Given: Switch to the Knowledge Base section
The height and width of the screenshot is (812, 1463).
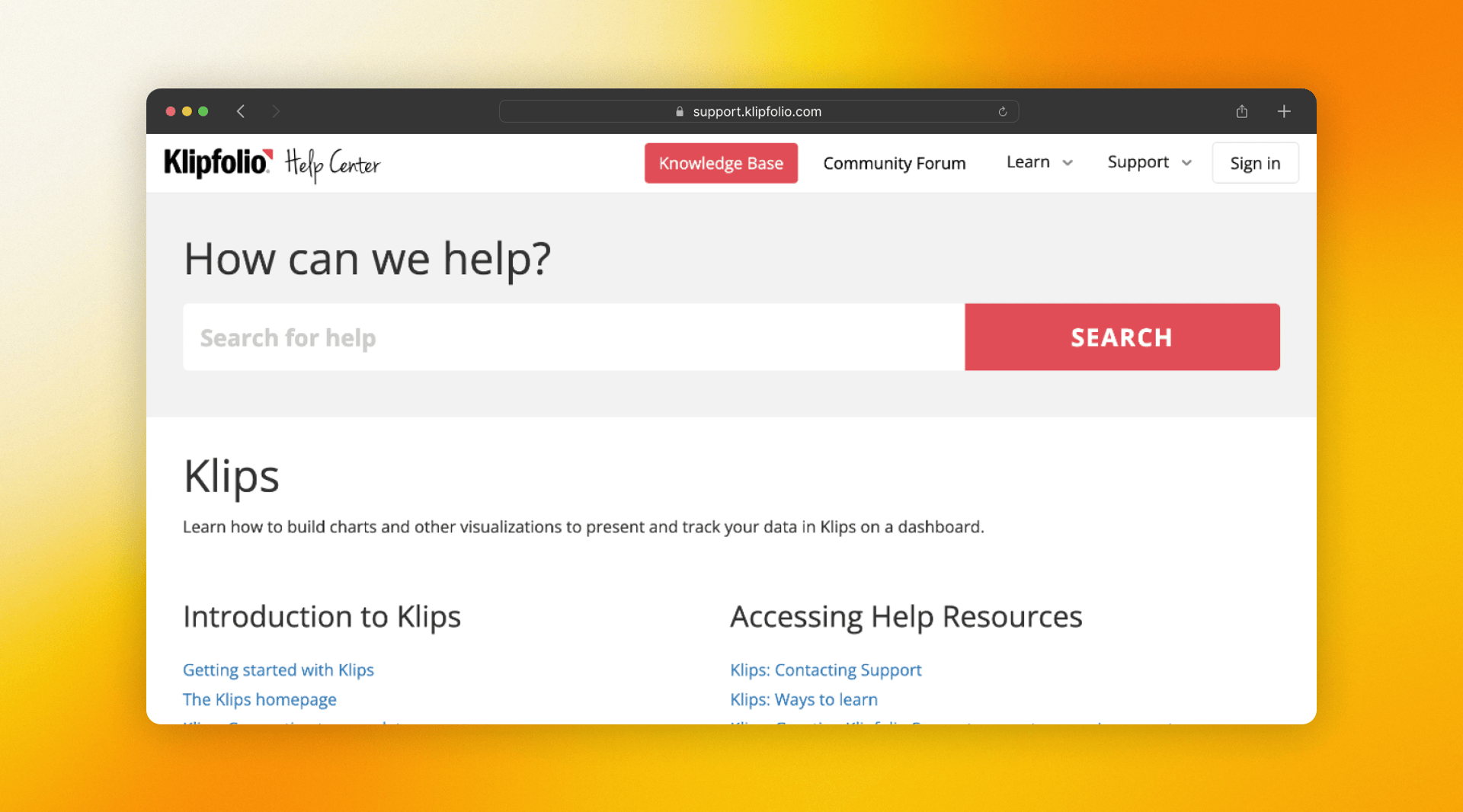Looking at the screenshot, I should coord(721,163).
